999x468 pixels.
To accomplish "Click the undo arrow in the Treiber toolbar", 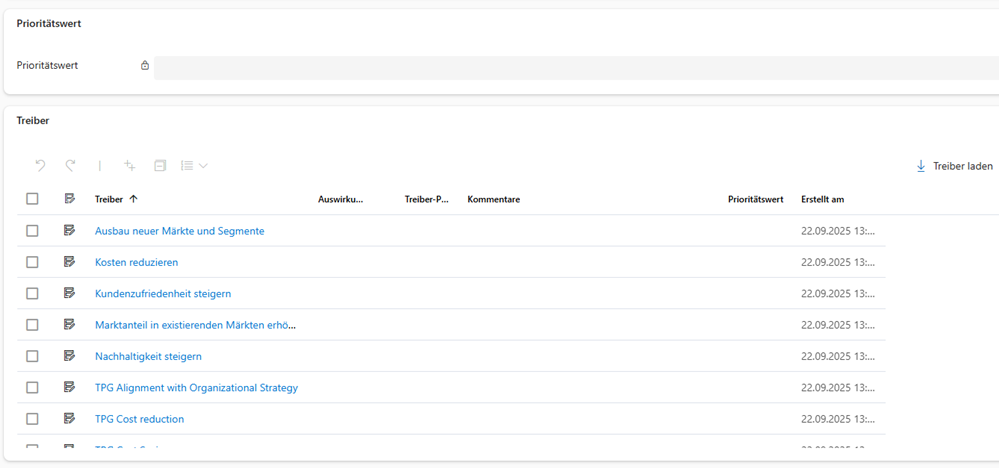I will point(41,166).
